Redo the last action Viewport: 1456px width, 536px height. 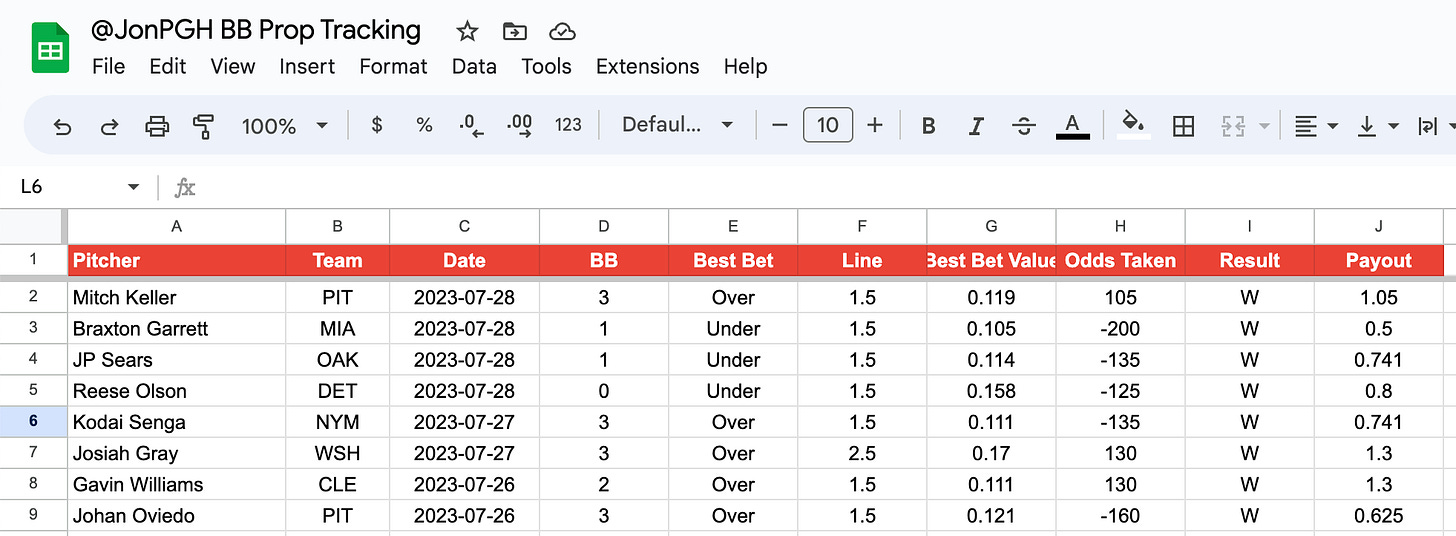pos(109,126)
